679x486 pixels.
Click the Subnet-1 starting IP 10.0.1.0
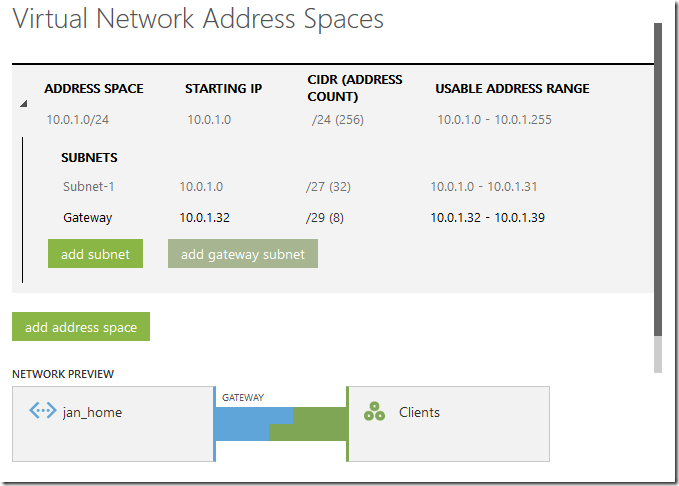click(201, 187)
